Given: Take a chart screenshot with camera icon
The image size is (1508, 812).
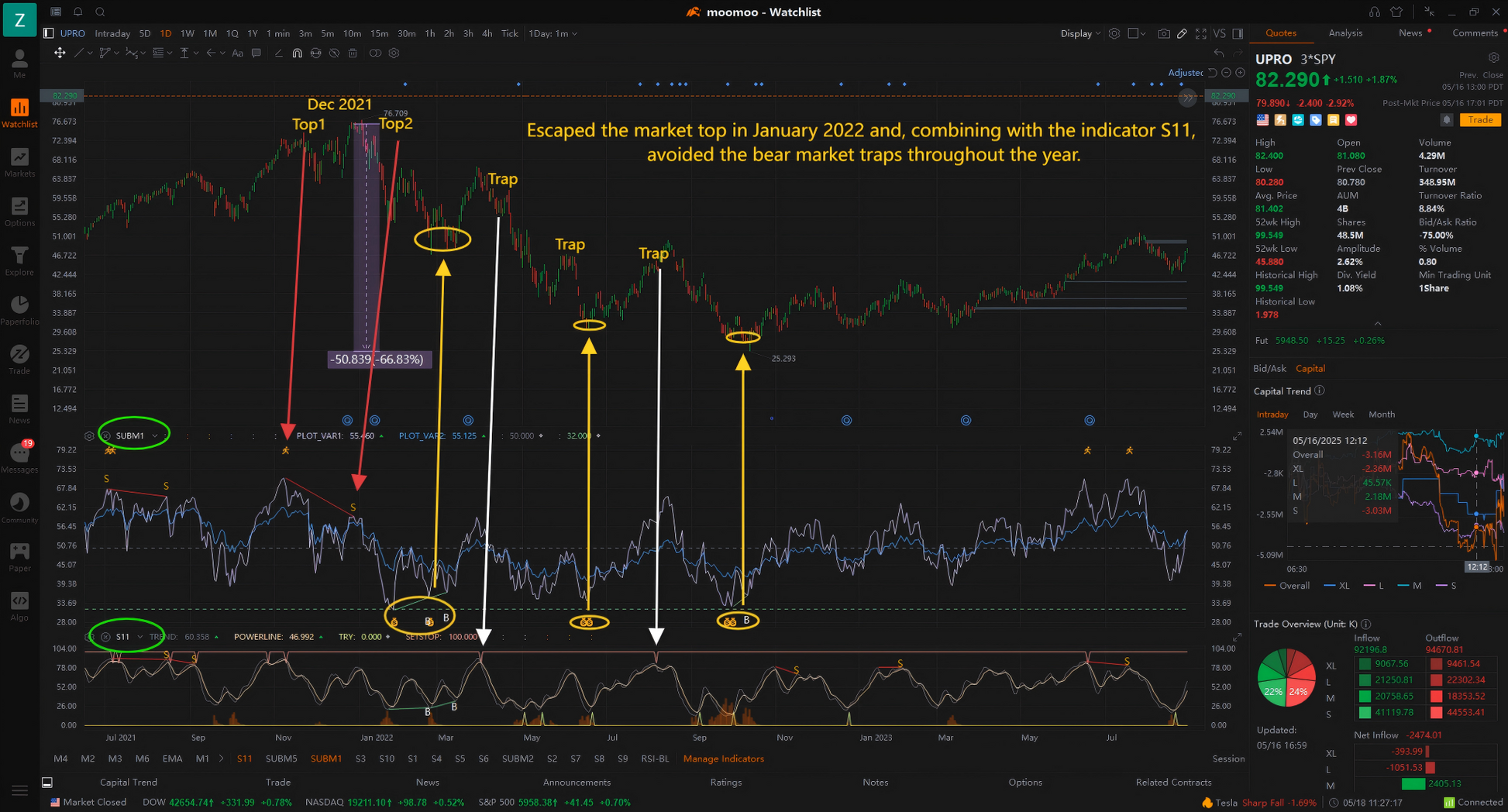Looking at the screenshot, I should tap(1164, 34).
